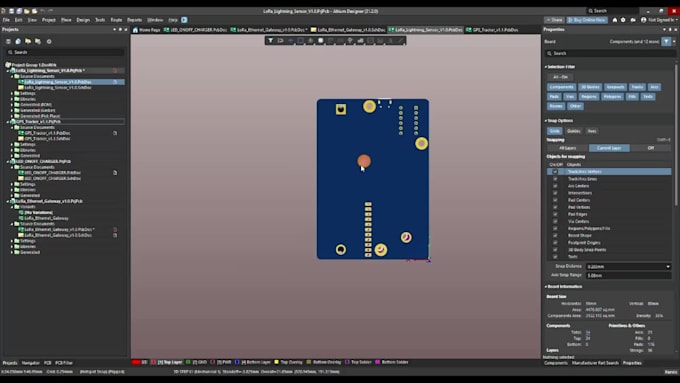Toggle the Track/Arcs Vertices snapping checkbox

[x=555, y=172]
